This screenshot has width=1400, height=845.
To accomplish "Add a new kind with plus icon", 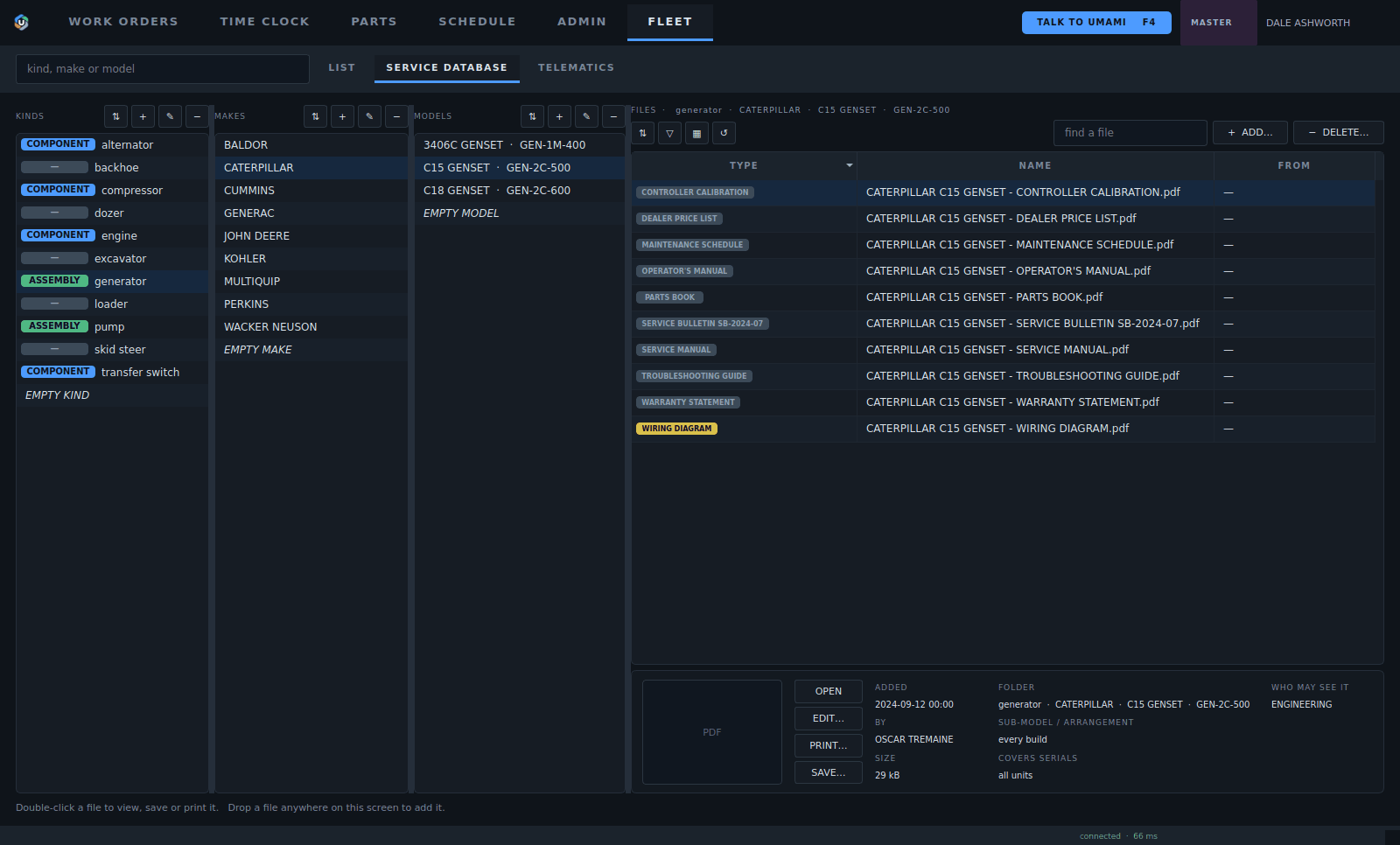I will tap(143, 116).
